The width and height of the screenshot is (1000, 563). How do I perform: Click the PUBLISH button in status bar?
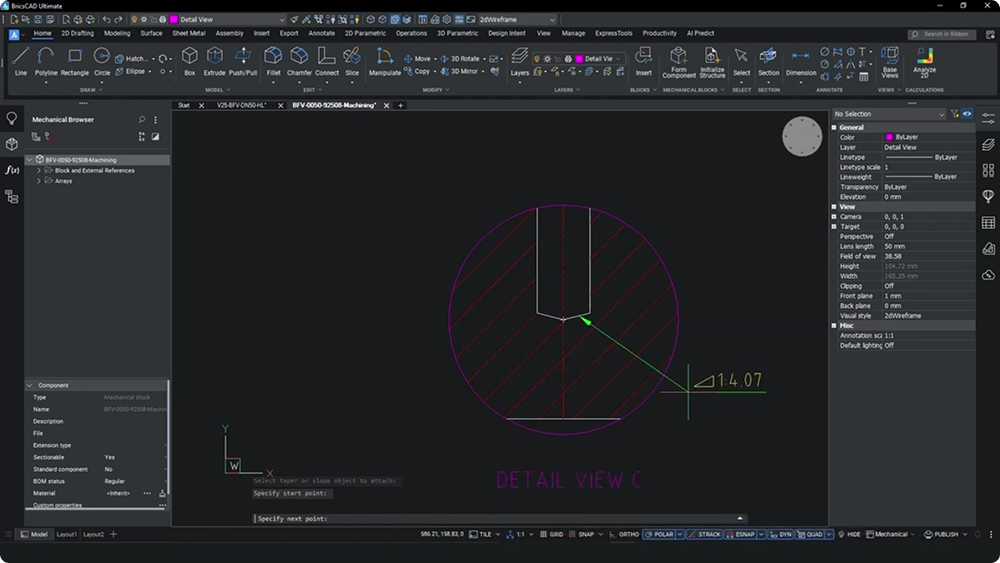pyautogui.click(x=944, y=535)
